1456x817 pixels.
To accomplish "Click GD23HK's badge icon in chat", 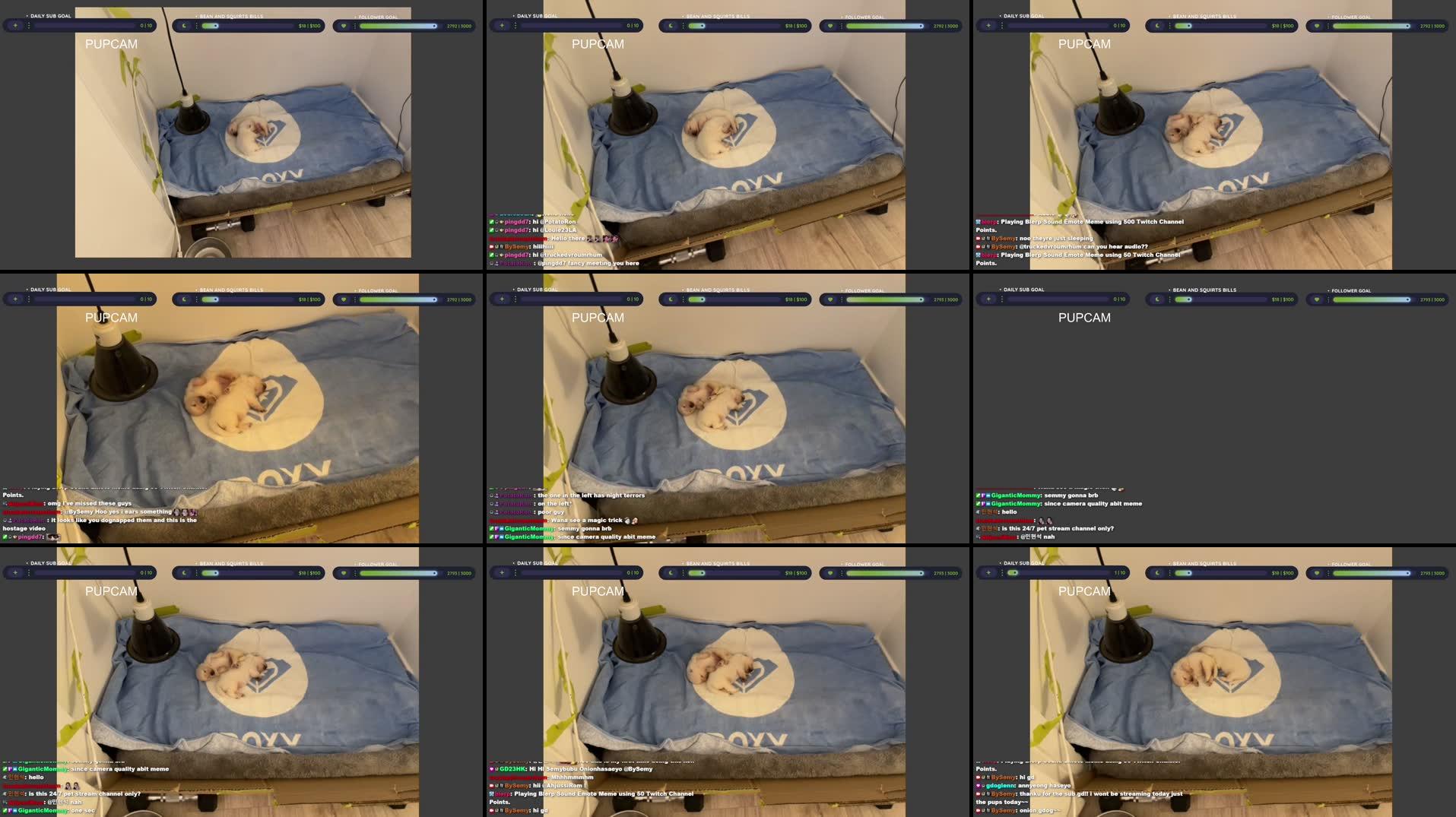I will point(493,768).
